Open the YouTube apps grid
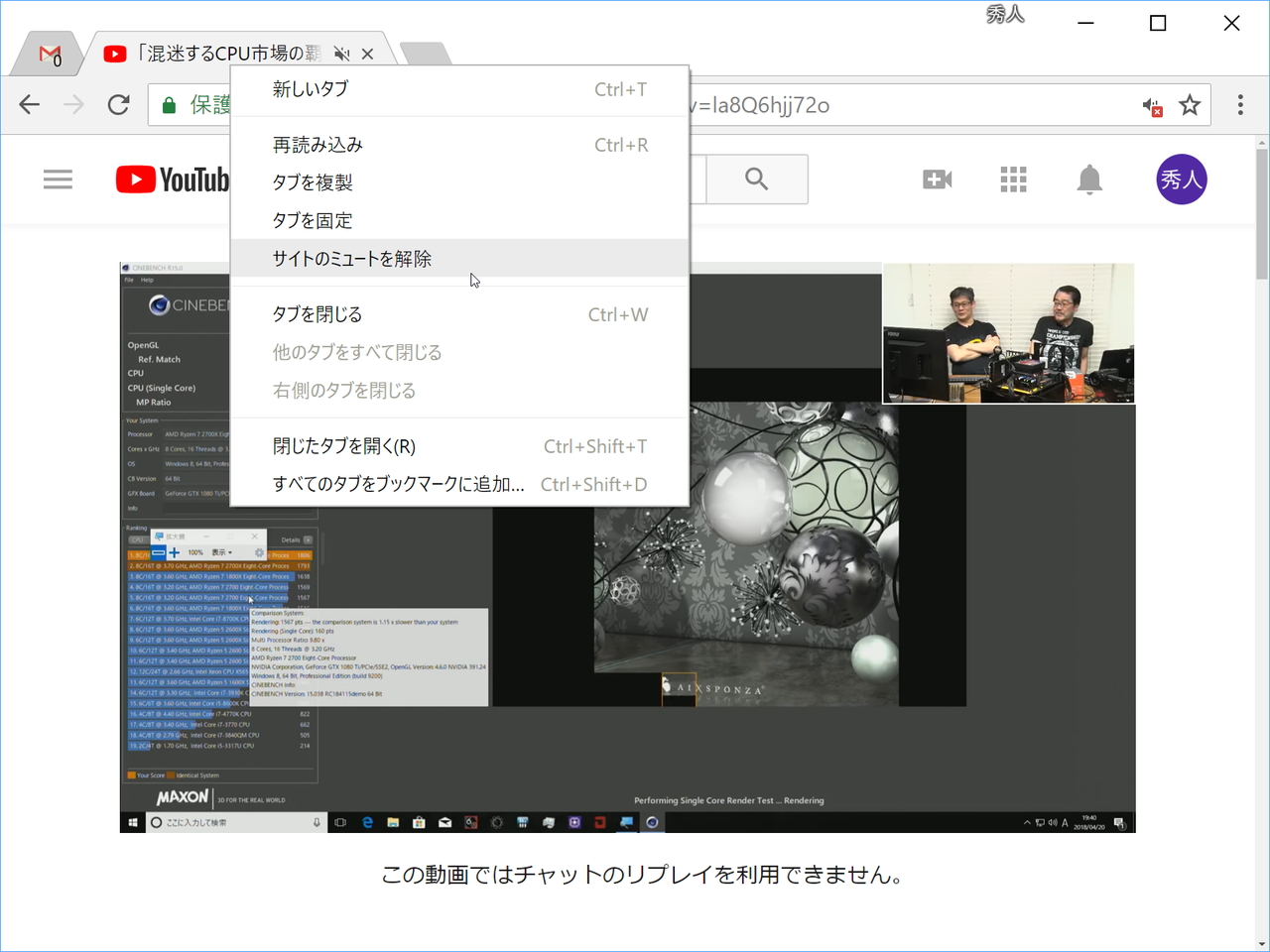This screenshot has height=952, width=1270. coord(1013,179)
